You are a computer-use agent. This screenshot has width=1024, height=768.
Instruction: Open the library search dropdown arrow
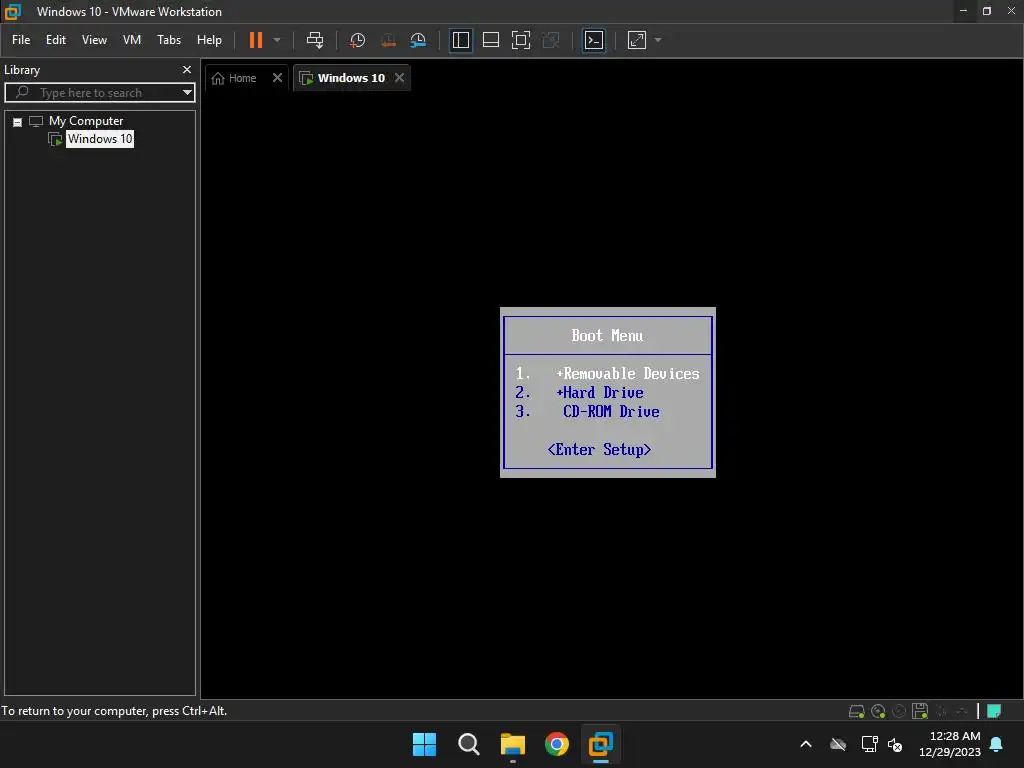[x=187, y=93]
